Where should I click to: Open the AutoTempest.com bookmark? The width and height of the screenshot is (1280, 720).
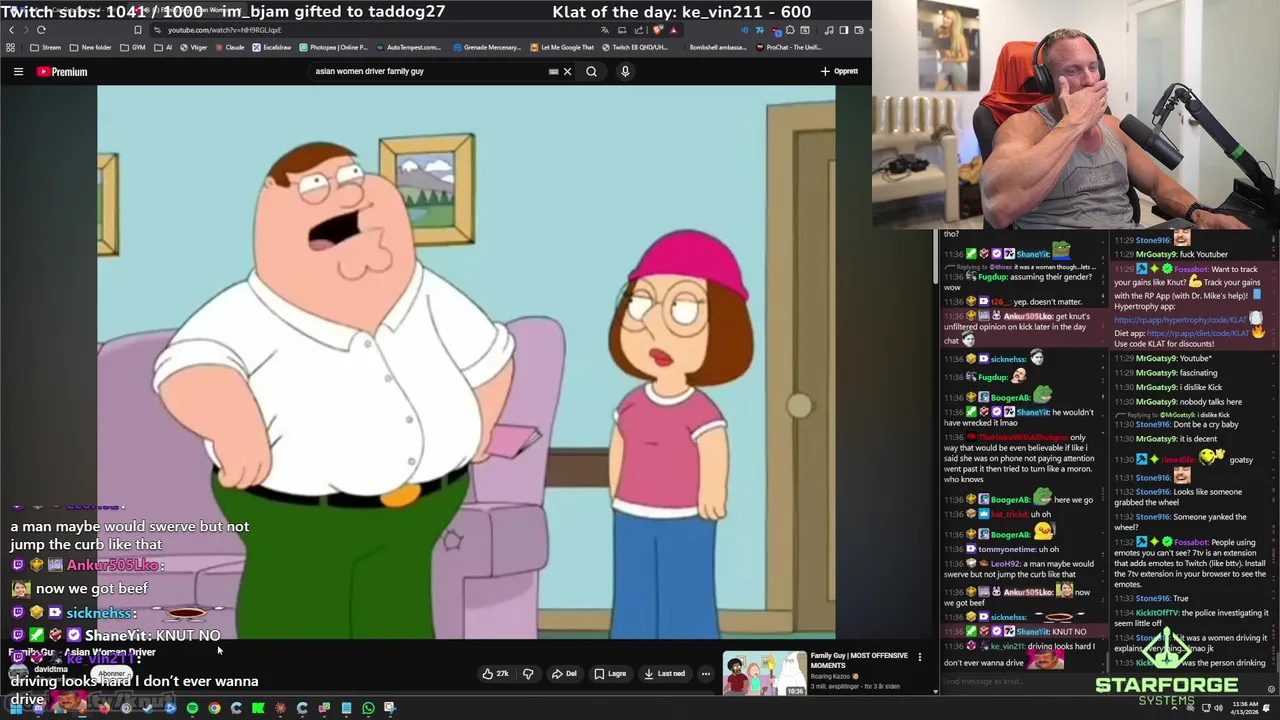410,47
